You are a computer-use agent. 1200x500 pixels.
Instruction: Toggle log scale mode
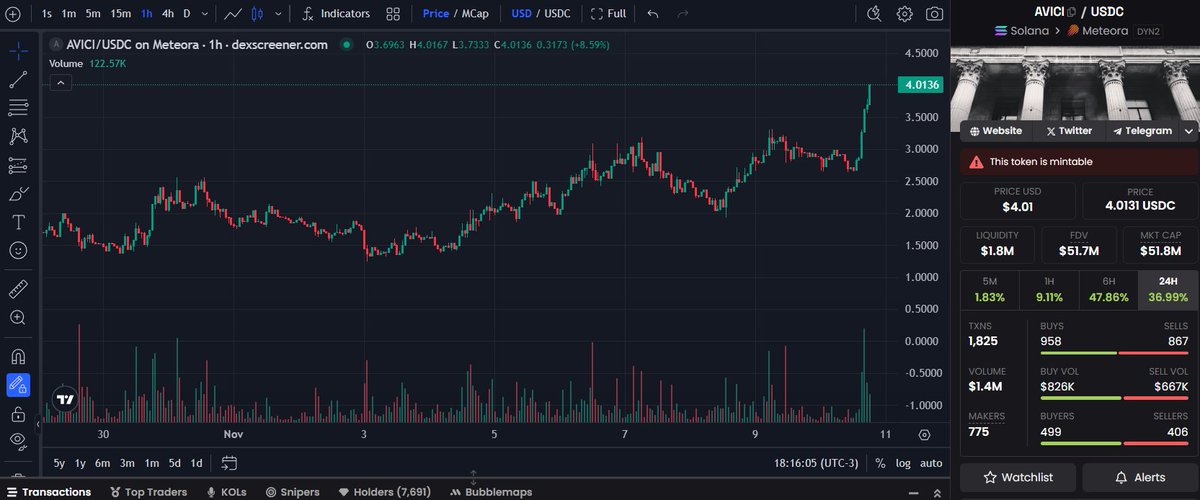pos(903,463)
